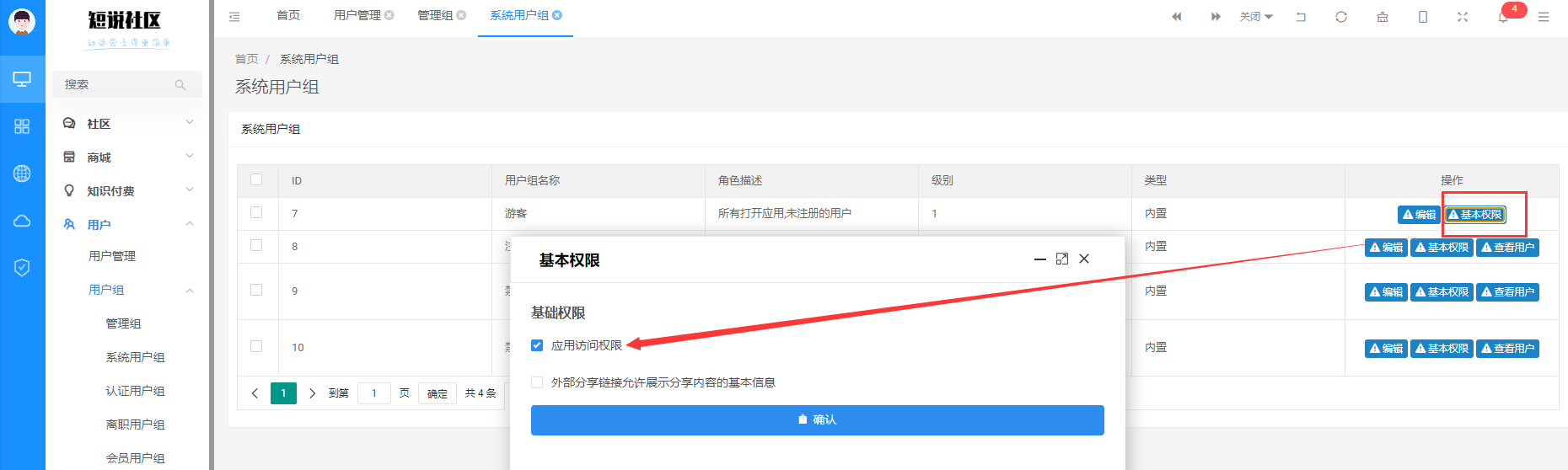Click 编辑 button for row ID 7
The height and width of the screenshot is (470, 1568).
1419,215
